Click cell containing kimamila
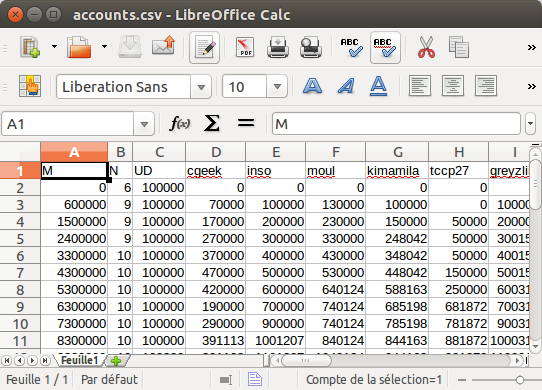The image size is (542, 390). tap(397, 170)
